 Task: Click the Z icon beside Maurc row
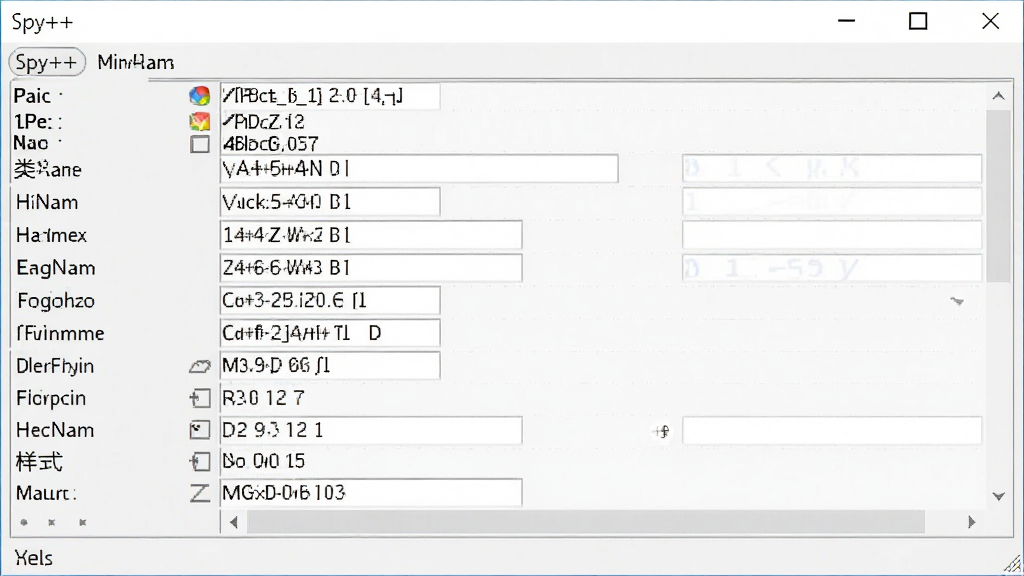[200, 493]
